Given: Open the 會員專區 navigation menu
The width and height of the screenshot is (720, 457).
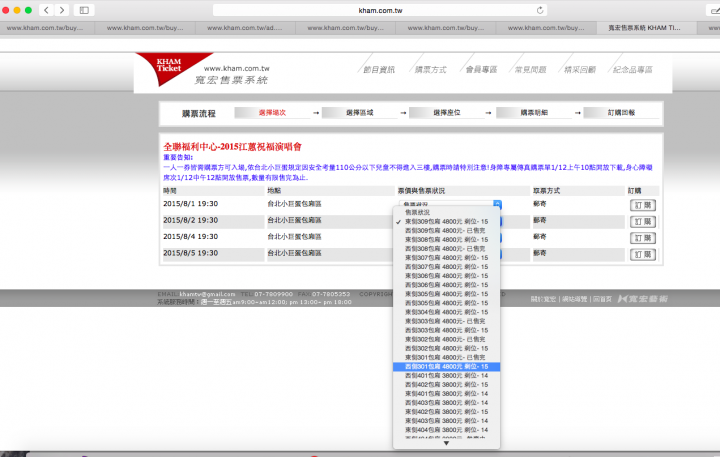Looking at the screenshot, I should coord(481,70).
